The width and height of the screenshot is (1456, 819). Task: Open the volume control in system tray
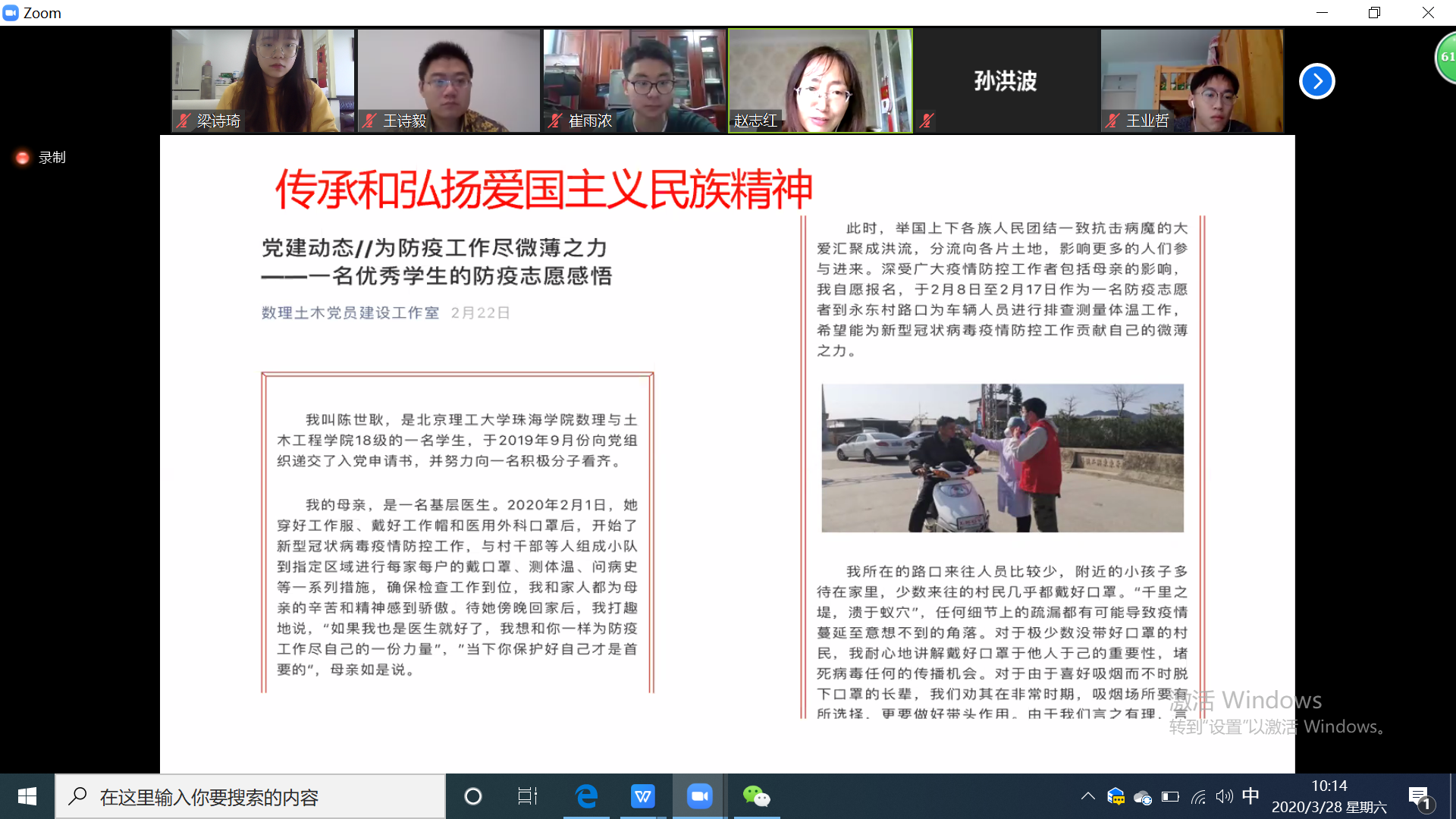[1223, 795]
